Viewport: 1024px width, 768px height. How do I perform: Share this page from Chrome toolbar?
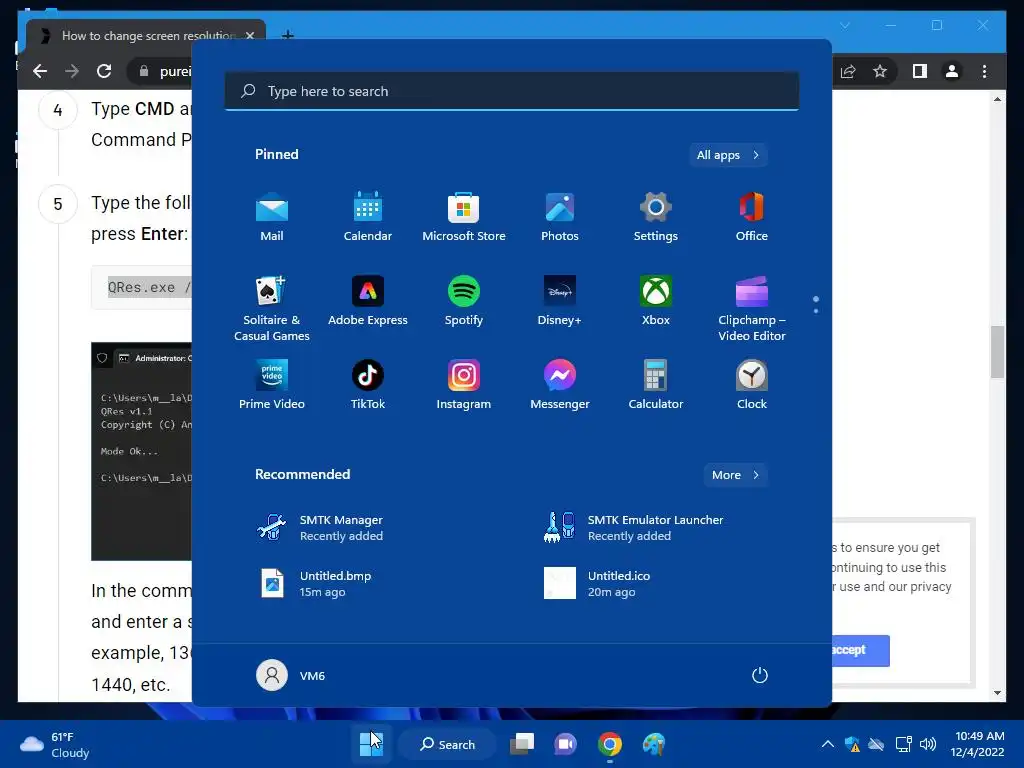click(848, 71)
